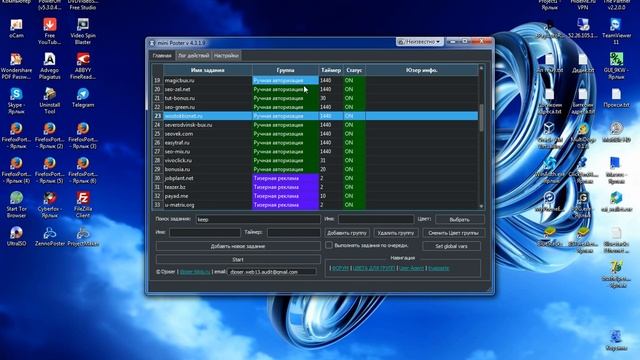Click the task Таймер input field
The height and width of the screenshot is (360, 640).
pyautogui.click(x=293, y=232)
